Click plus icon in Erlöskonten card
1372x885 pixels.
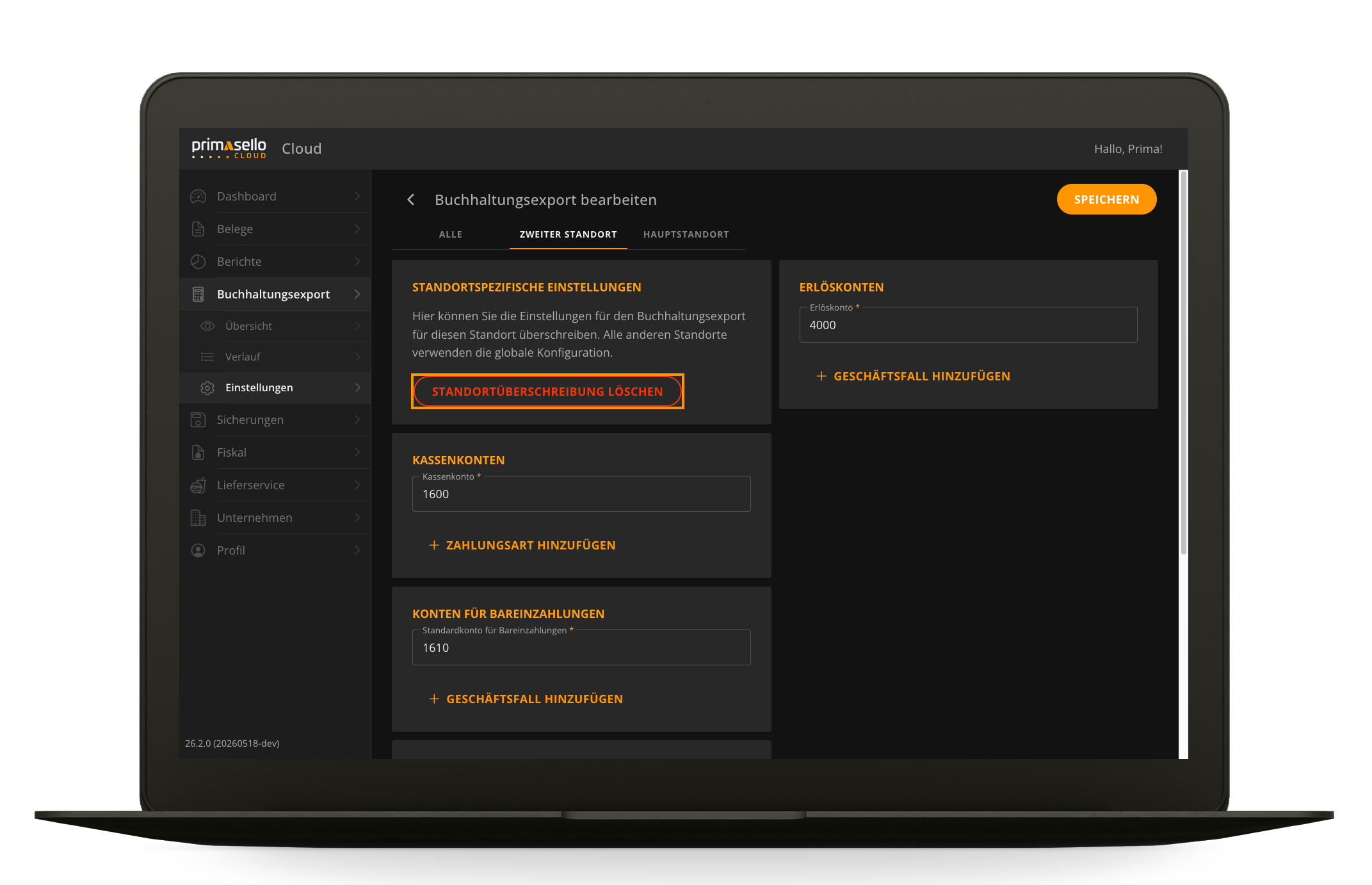(821, 377)
